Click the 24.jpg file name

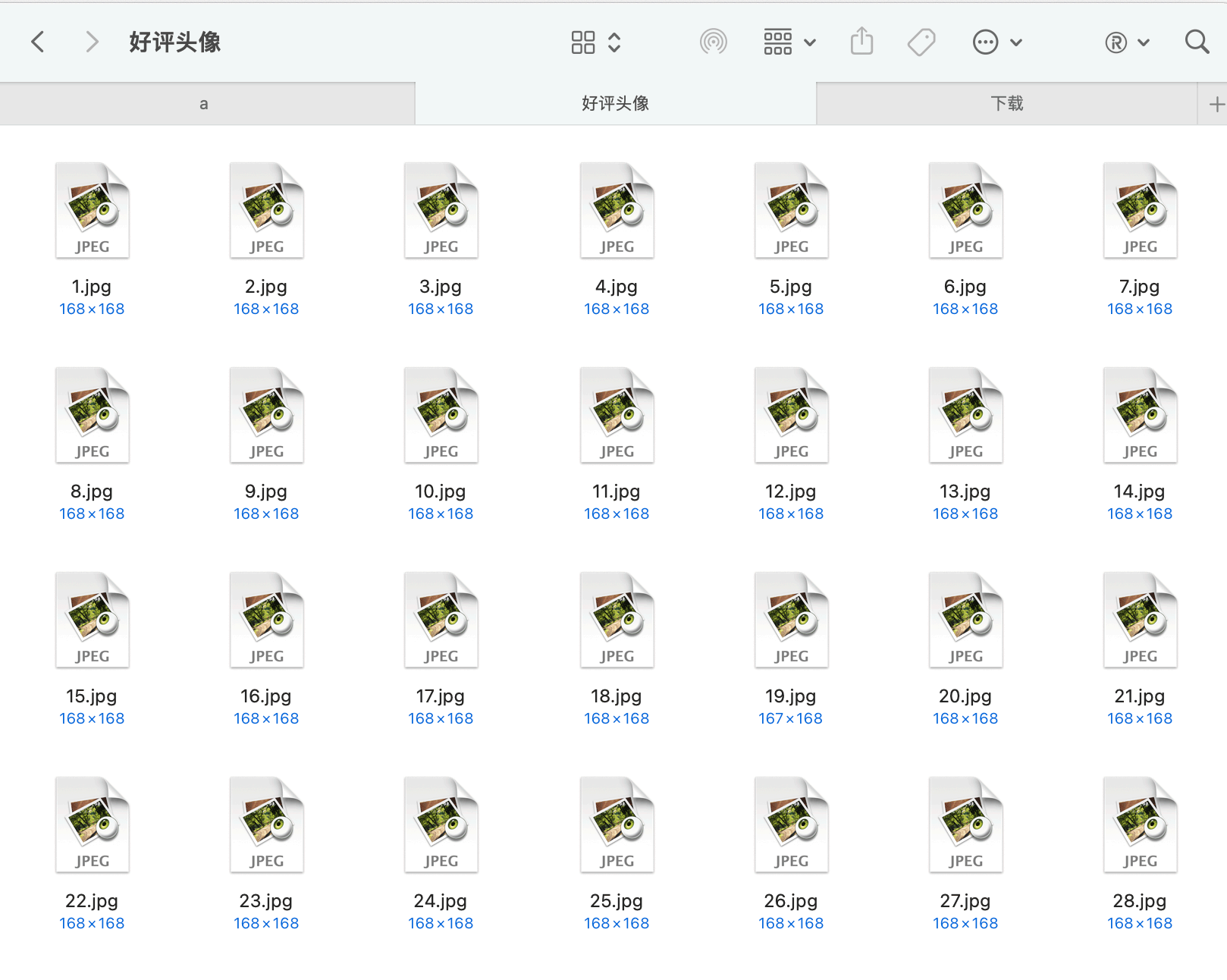[x=441, y=901]
